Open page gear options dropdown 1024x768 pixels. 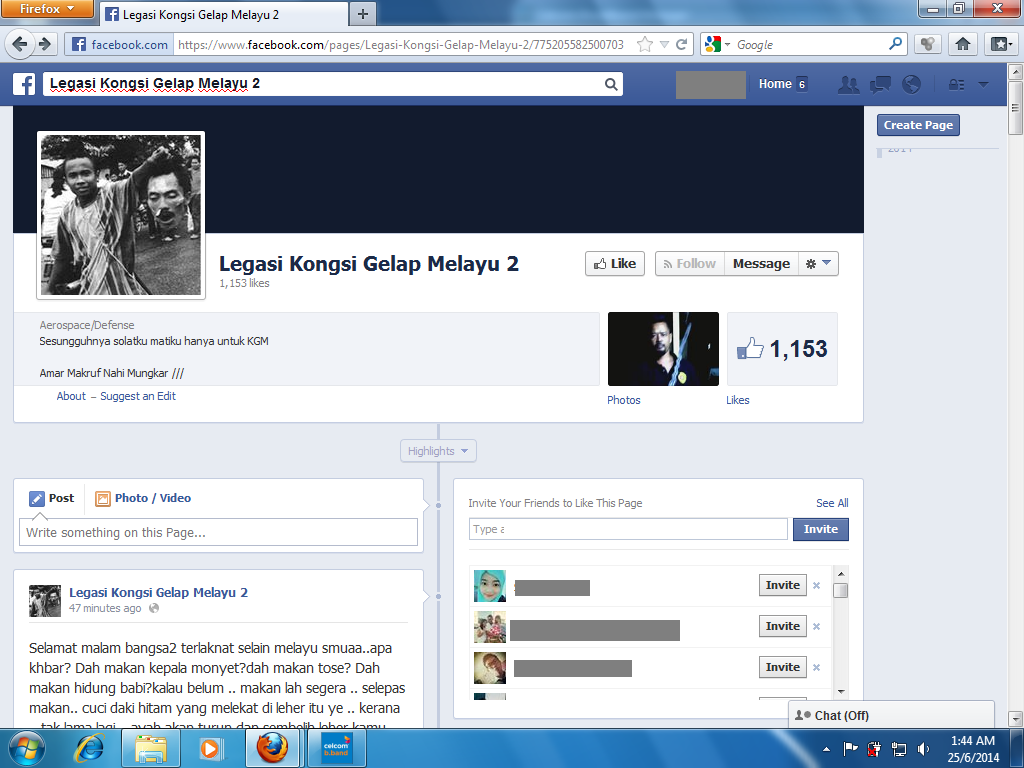click(x=818, y=264)
